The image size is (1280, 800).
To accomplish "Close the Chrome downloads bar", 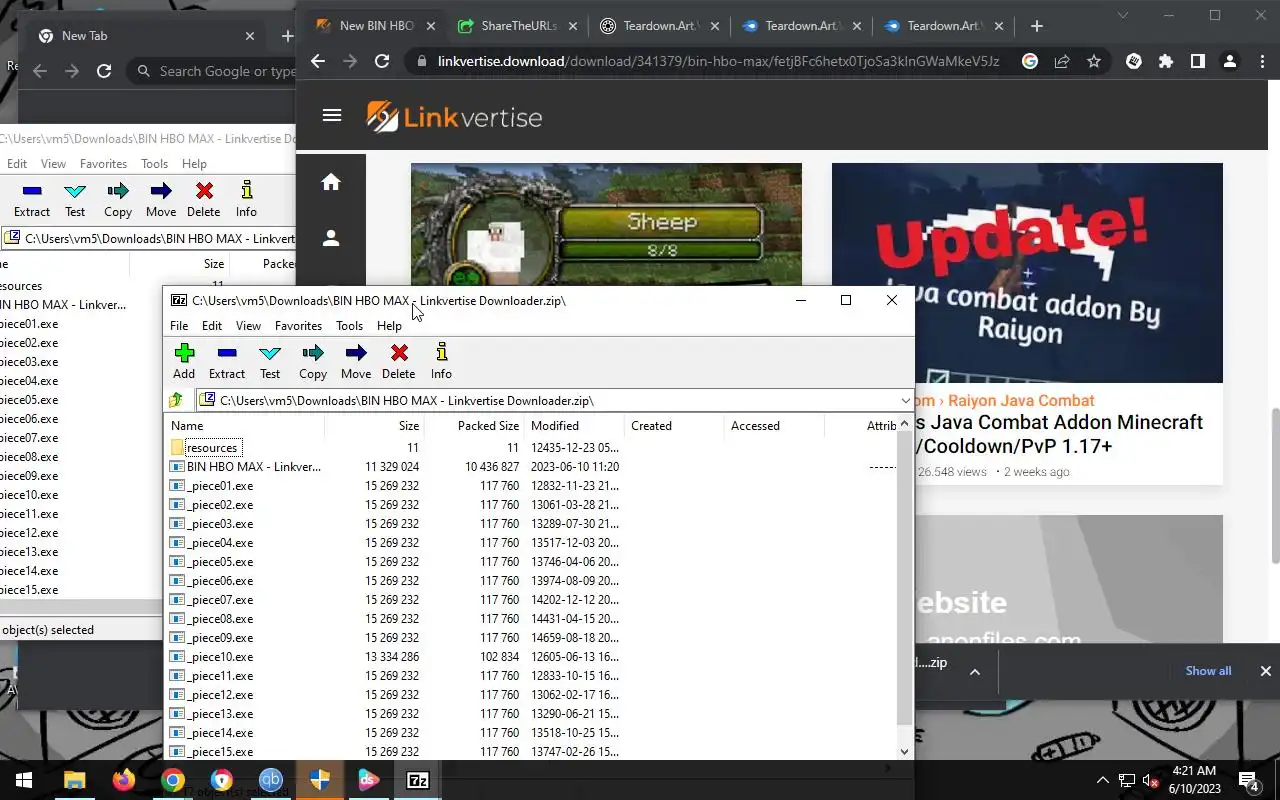I will 1265,671.
